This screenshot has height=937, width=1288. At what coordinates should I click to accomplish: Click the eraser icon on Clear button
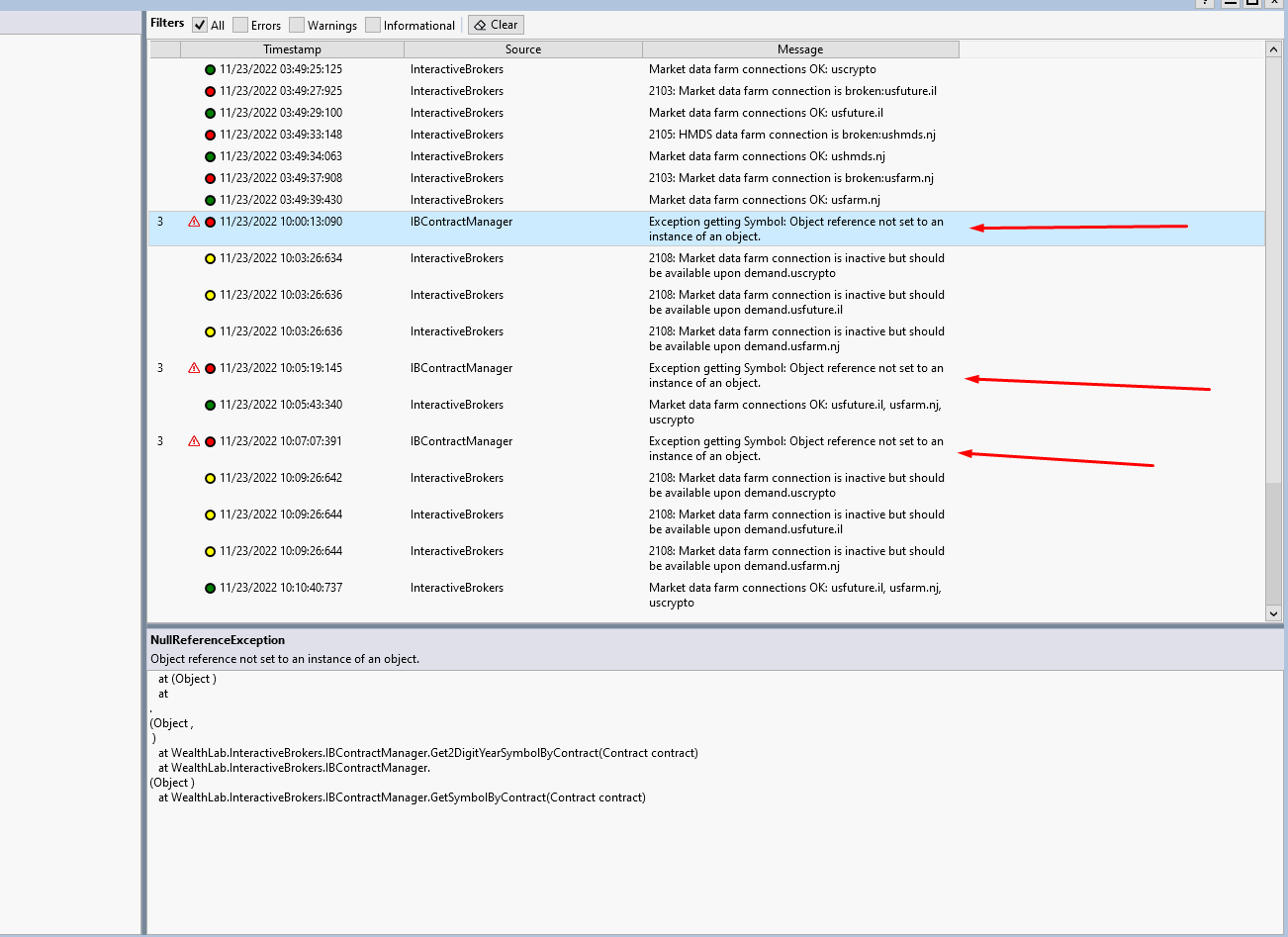[x=480, y=26]
